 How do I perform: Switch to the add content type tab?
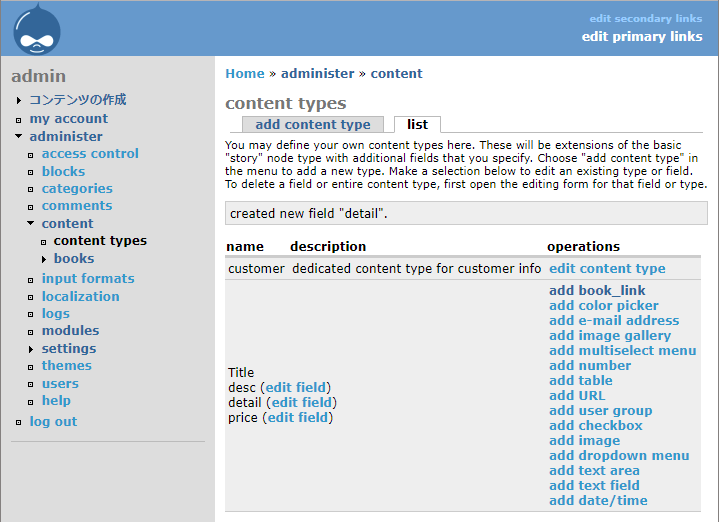point(312,125)
